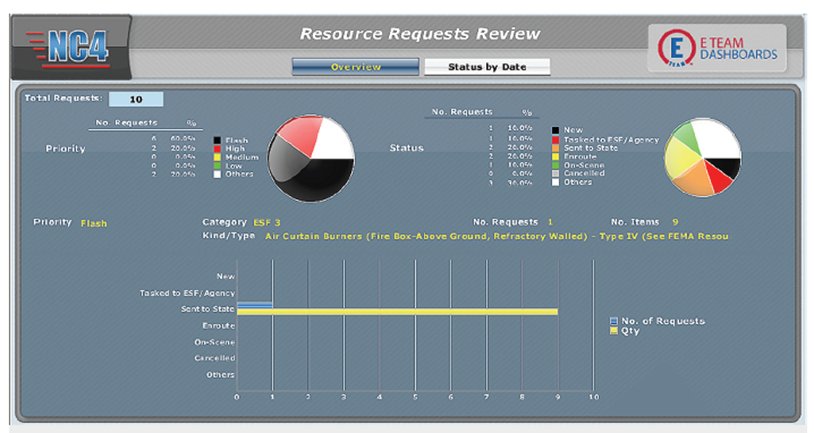Select the Status pie chart
The height and width of the screenshot is (433, 814).
[x=703, y=158]
